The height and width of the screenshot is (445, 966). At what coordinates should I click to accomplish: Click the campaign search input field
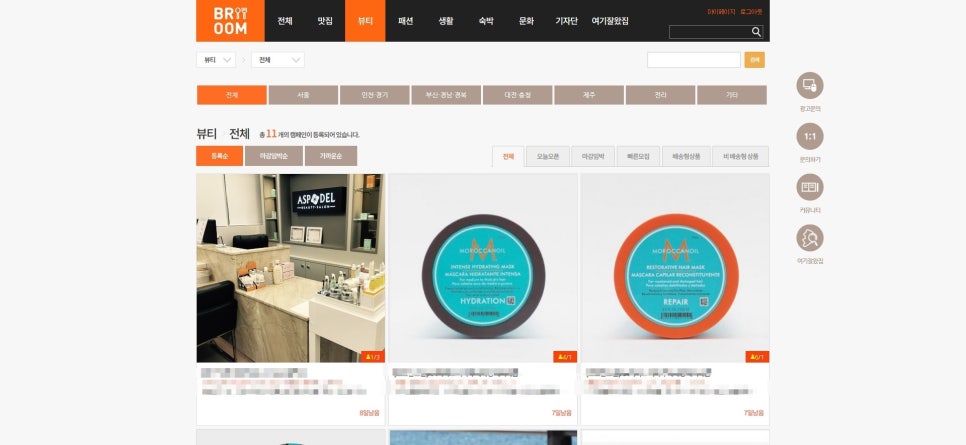click(x=694, y=60)
